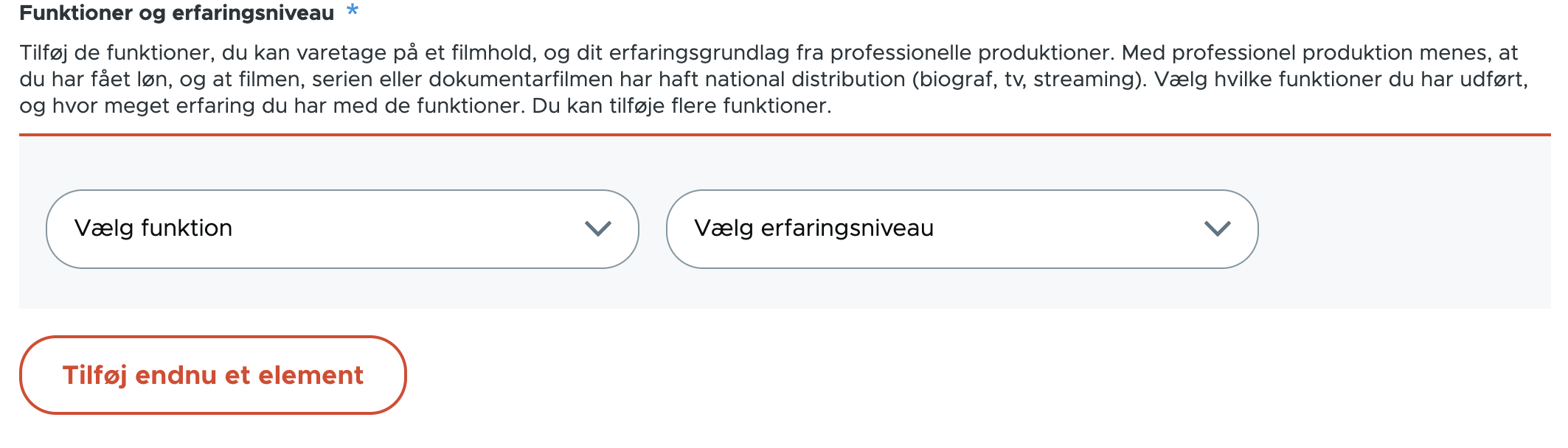Click the 'Vælg funktion' placeholder text

153,228
